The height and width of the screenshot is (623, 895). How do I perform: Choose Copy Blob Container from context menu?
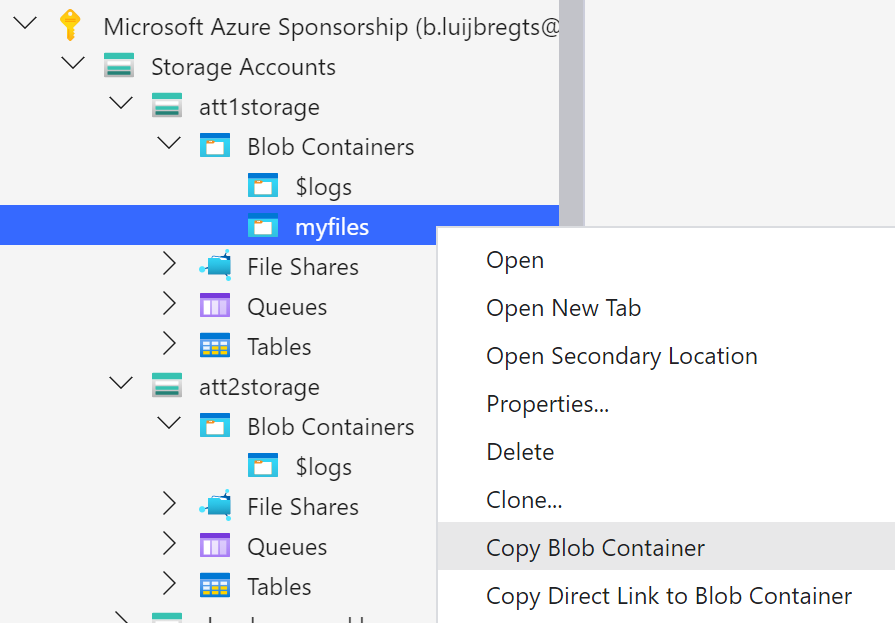coord(595,548)
